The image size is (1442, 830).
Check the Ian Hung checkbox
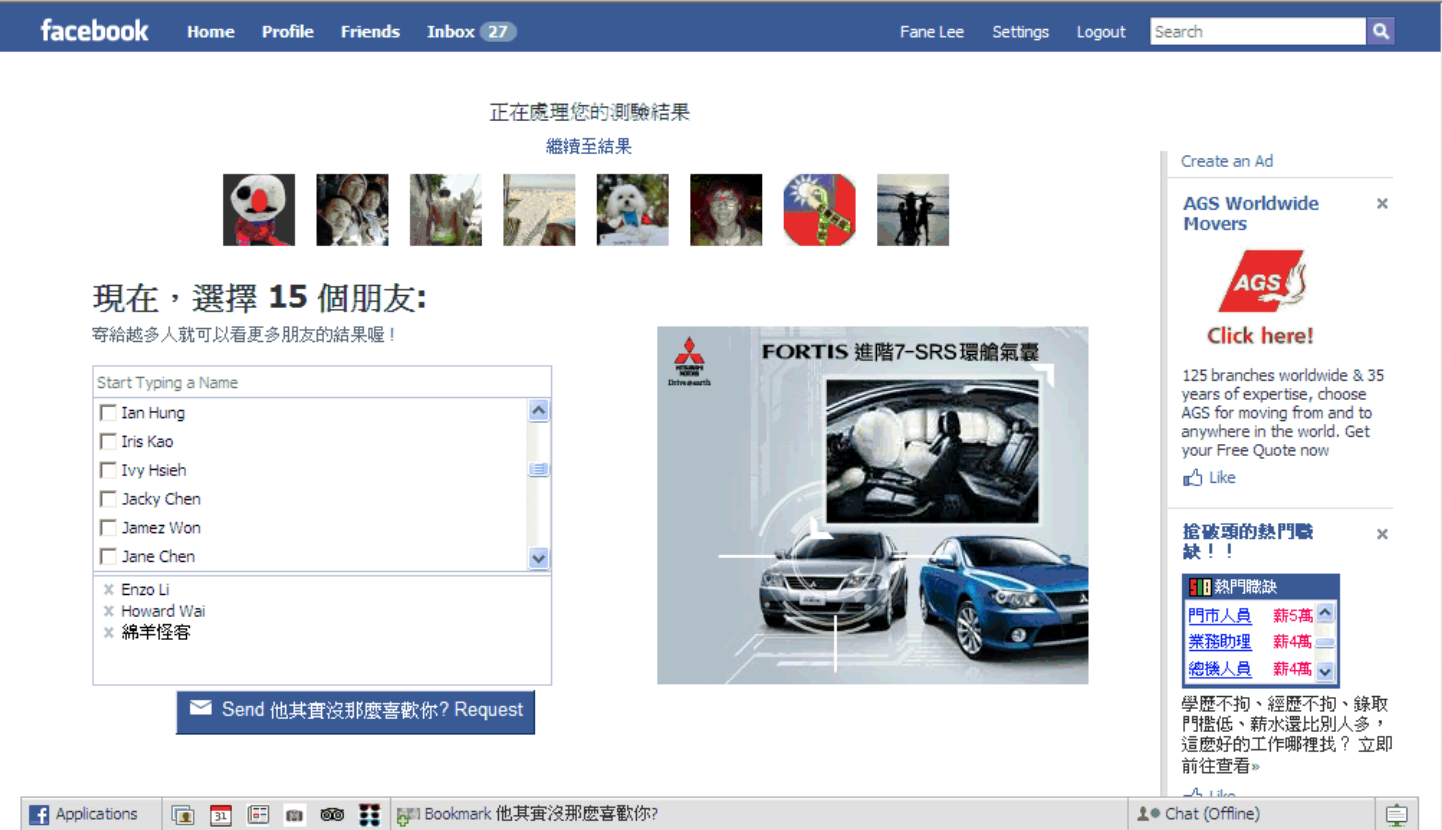click(x=108, y=412)
